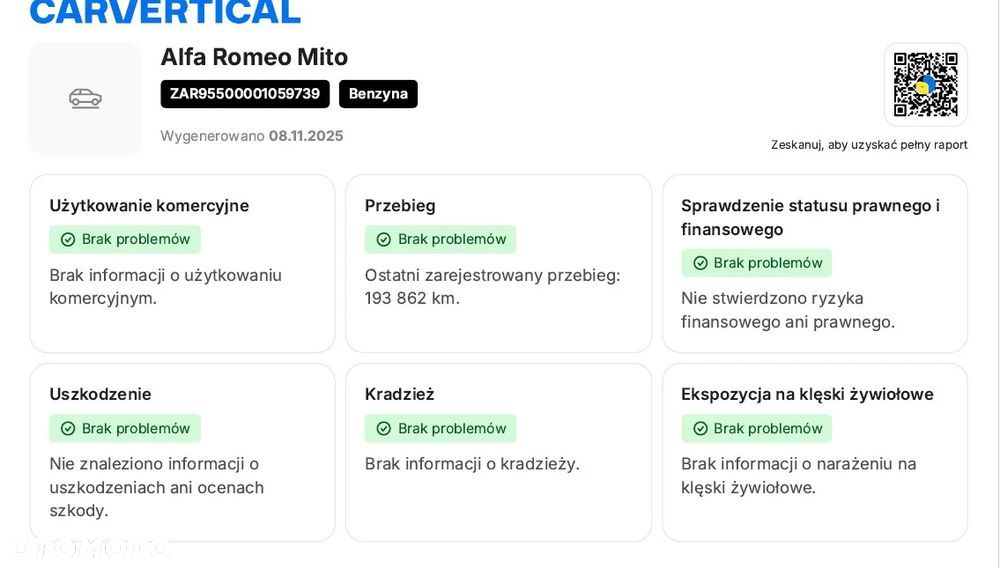Image resolution: width=1000 pixels, height=568 pixels.
Task: Click the Brak problemów badge under Kradzież
Action: [x=441, y=429]
